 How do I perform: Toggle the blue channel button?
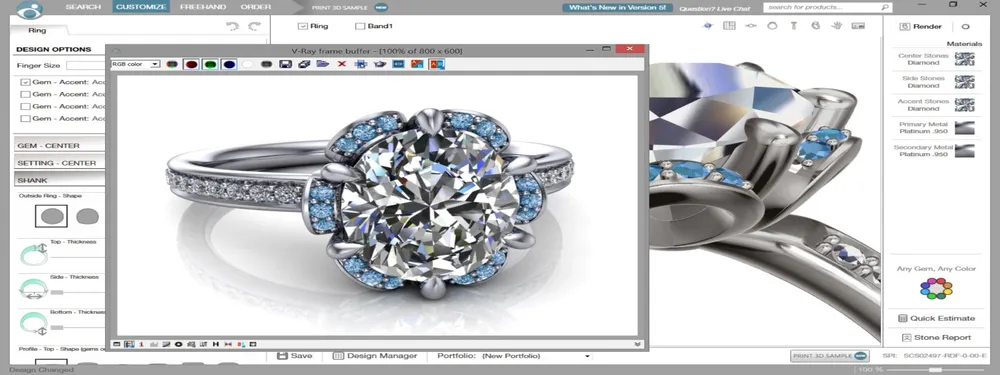tap(229, 64)
